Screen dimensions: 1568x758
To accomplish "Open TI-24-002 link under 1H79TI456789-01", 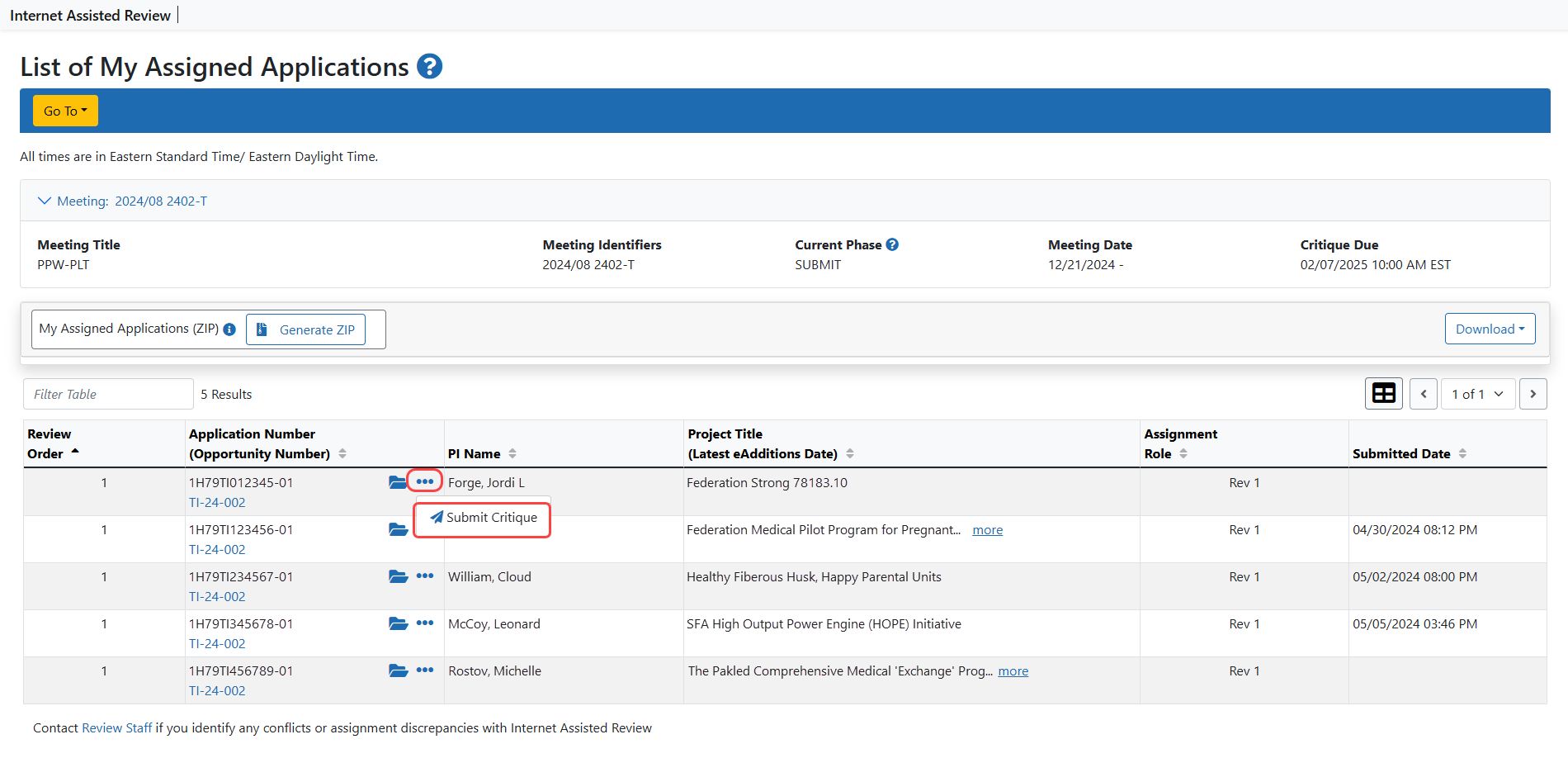I will point(217,690).
